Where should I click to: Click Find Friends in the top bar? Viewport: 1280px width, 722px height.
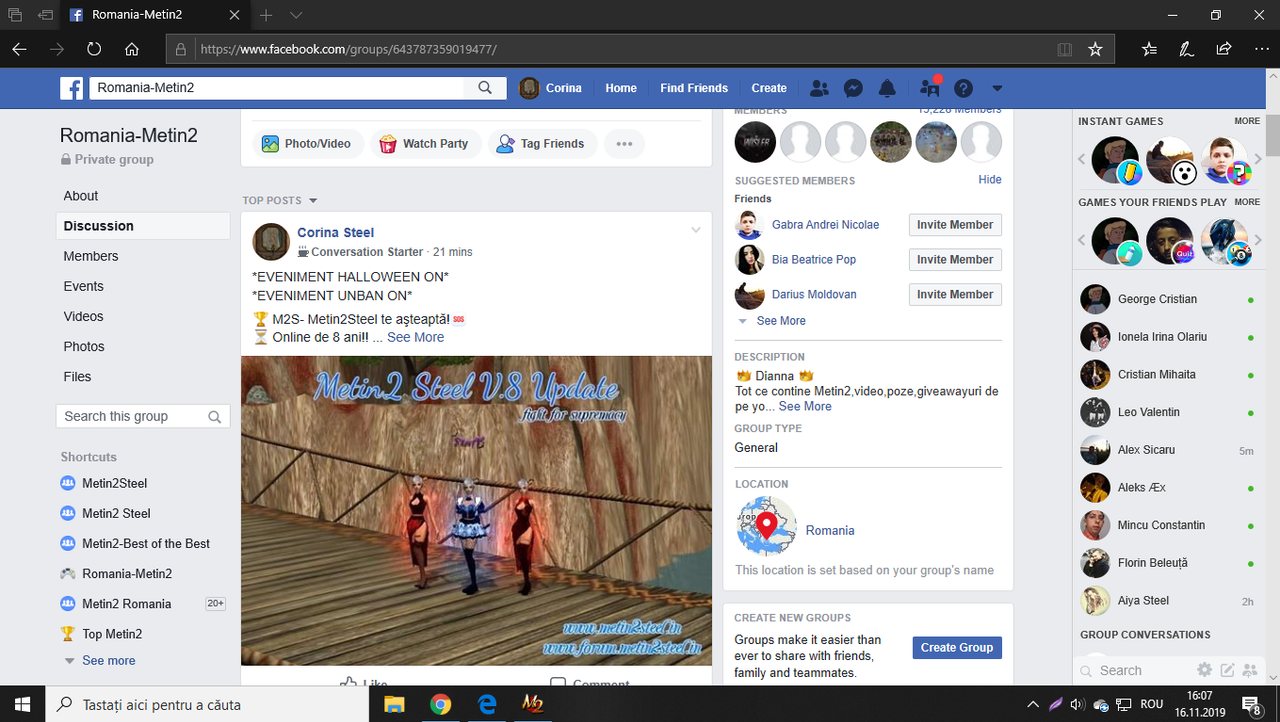pyautogui.click(x=694, y=88)
